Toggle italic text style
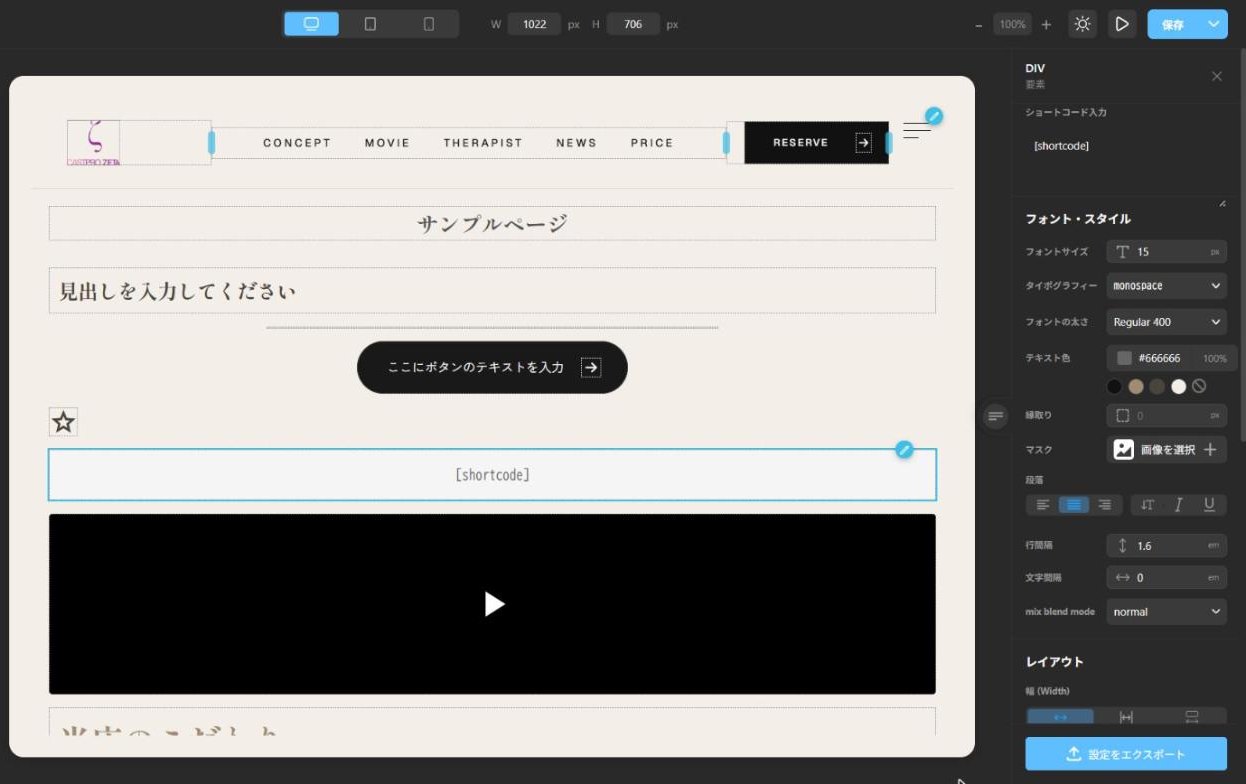 (x=1178, y=505)
